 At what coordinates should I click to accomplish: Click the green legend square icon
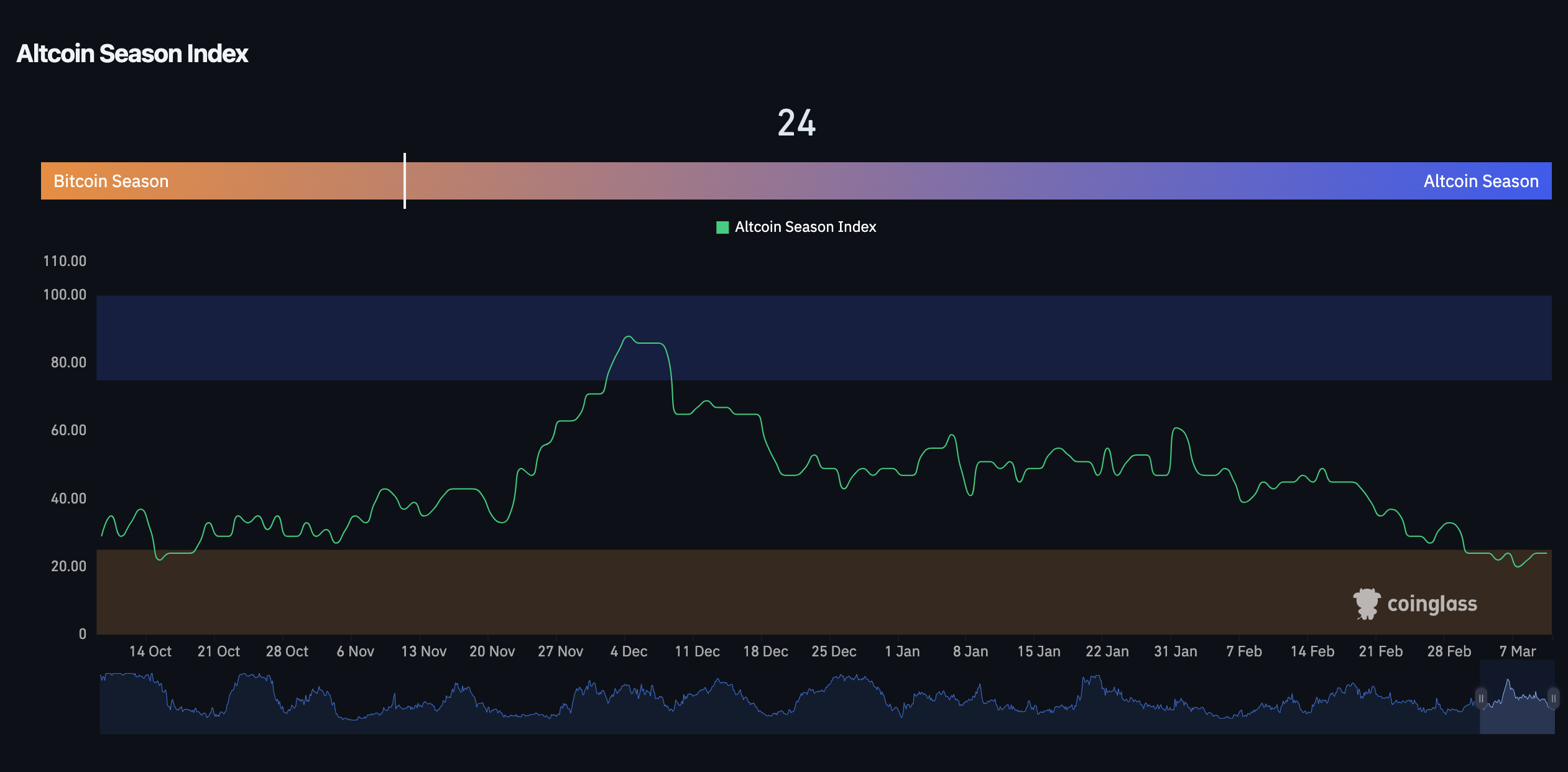[721, 227]
